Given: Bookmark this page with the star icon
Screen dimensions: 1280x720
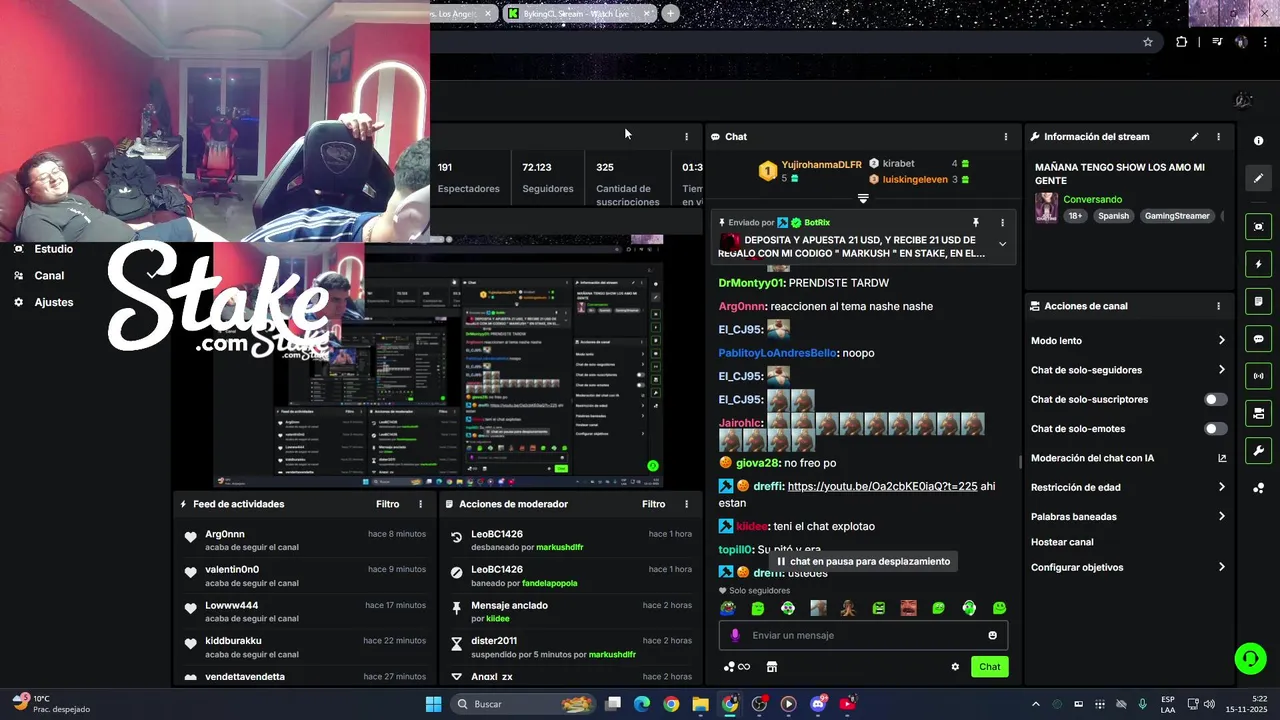Looking at the screenshot, I should tap(1148, 42).
